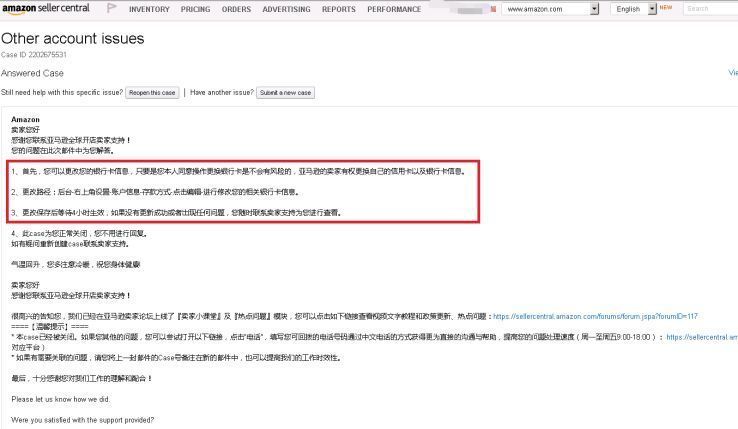Open the ORDERS menu
Viewport: 738px width, 429px height.
236,9
